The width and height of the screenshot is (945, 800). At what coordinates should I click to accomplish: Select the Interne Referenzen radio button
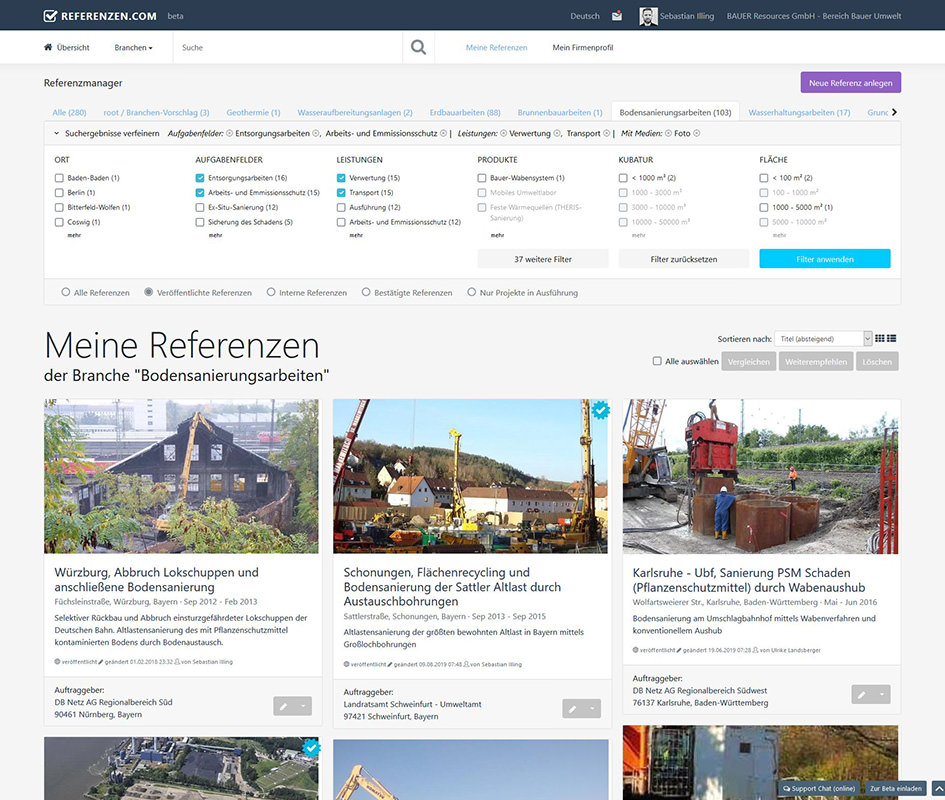point(270,293)
